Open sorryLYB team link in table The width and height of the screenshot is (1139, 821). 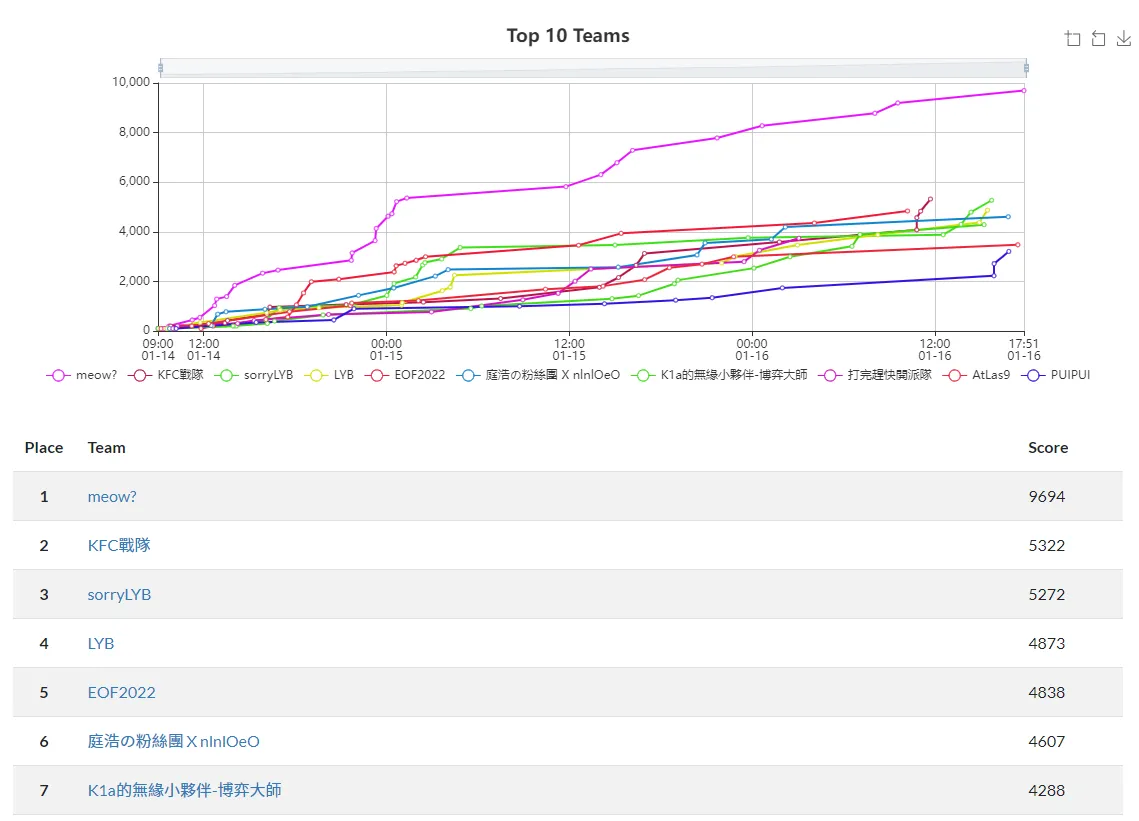(x=119, y=594)
